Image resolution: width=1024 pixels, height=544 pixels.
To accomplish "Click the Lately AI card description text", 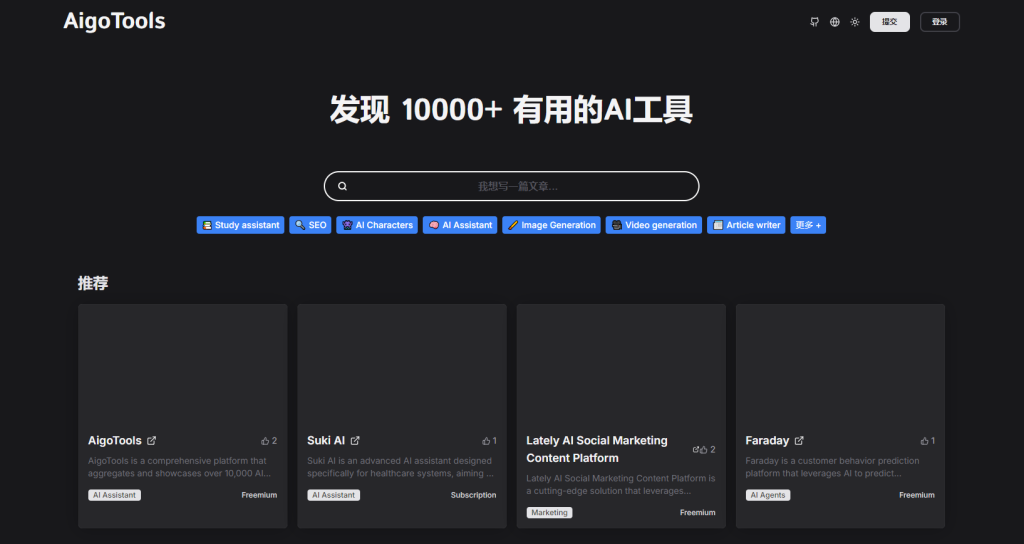I will (621, 485).
